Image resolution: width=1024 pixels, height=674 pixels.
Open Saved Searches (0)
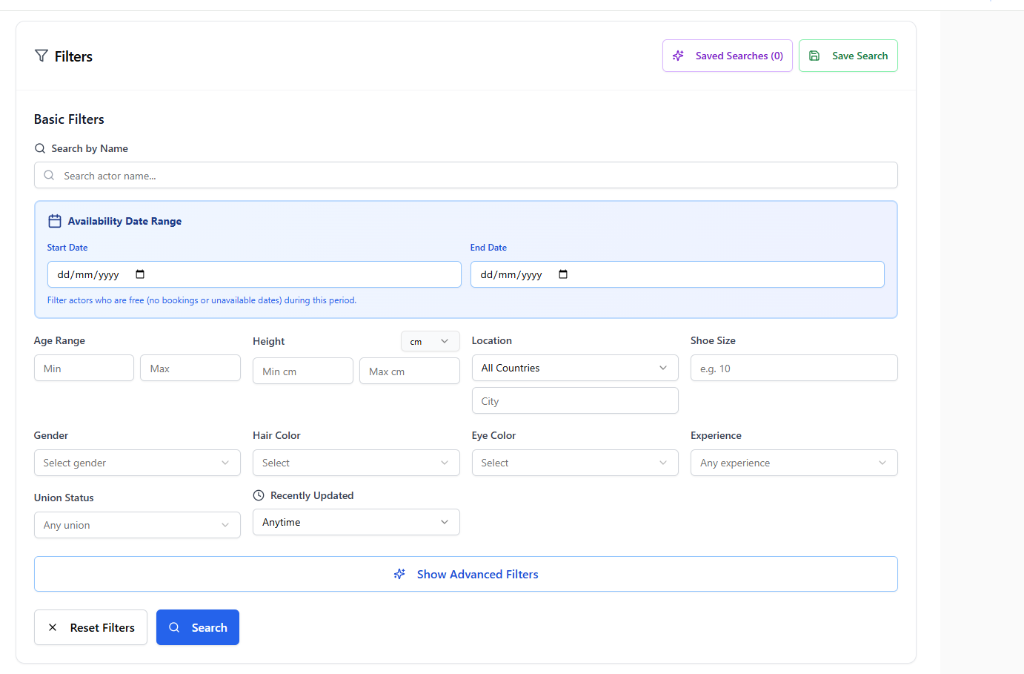click(x=728, y=56)
